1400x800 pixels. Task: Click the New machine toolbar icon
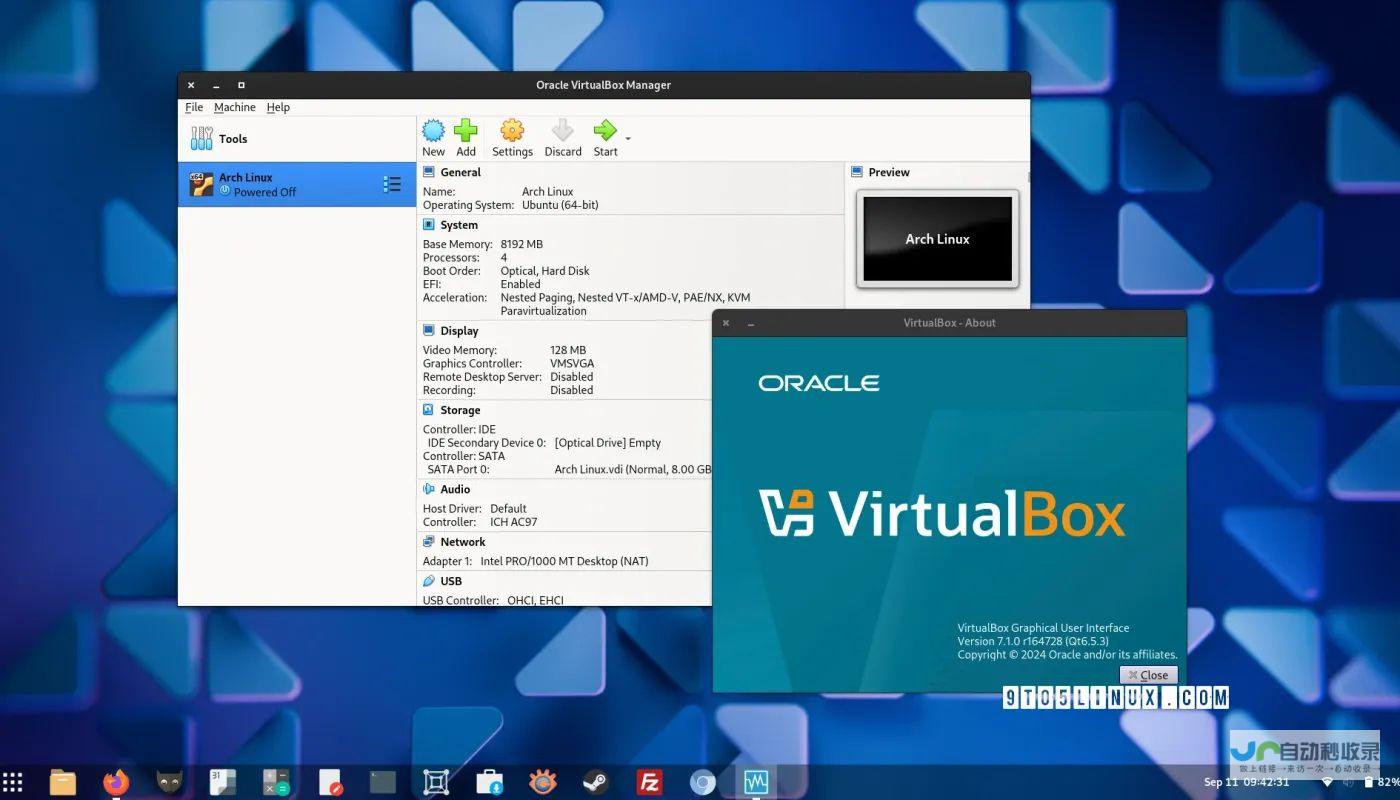433,131
